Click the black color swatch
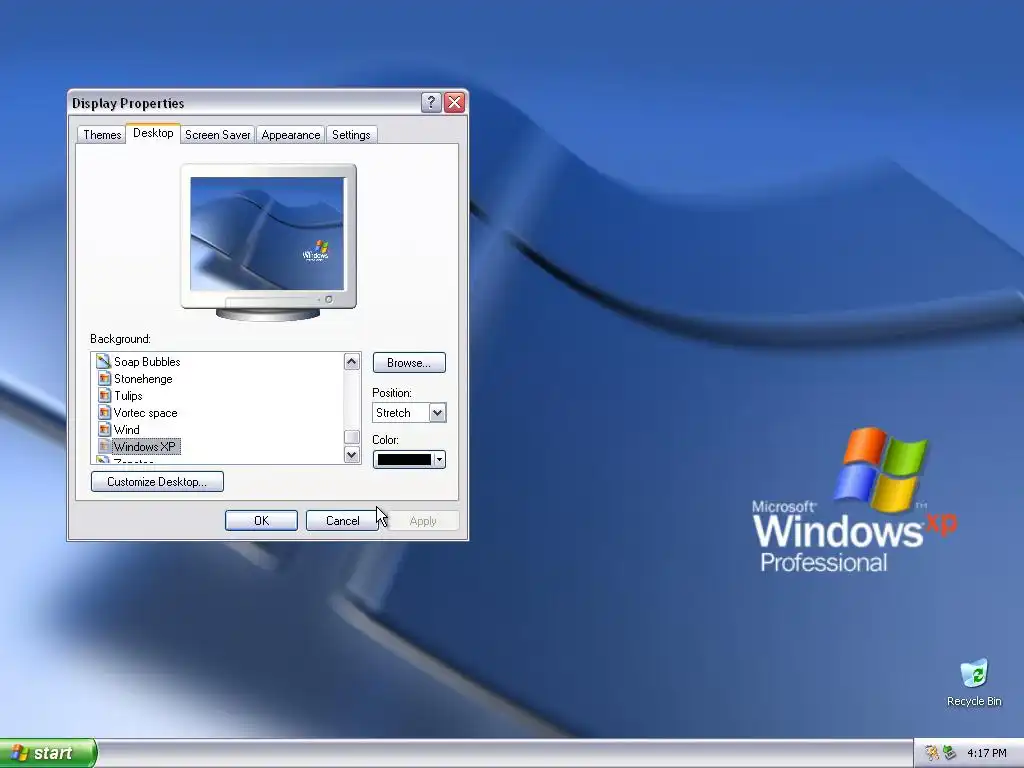The width and height of the screenshot is (1024, 768). tap(404, 460)
